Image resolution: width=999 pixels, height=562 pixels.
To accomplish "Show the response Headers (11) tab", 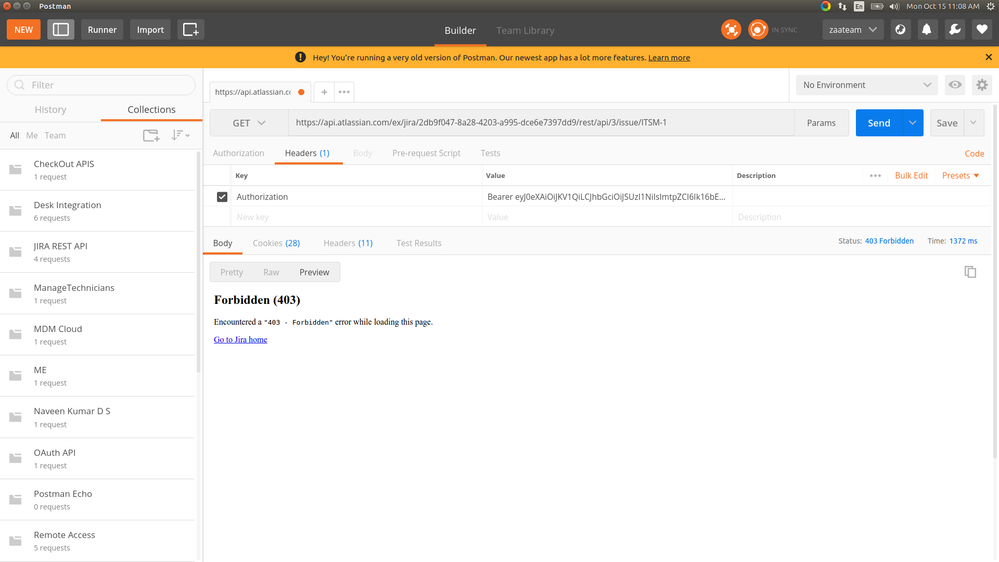I will pyautogui.click(x=348, y=243).
